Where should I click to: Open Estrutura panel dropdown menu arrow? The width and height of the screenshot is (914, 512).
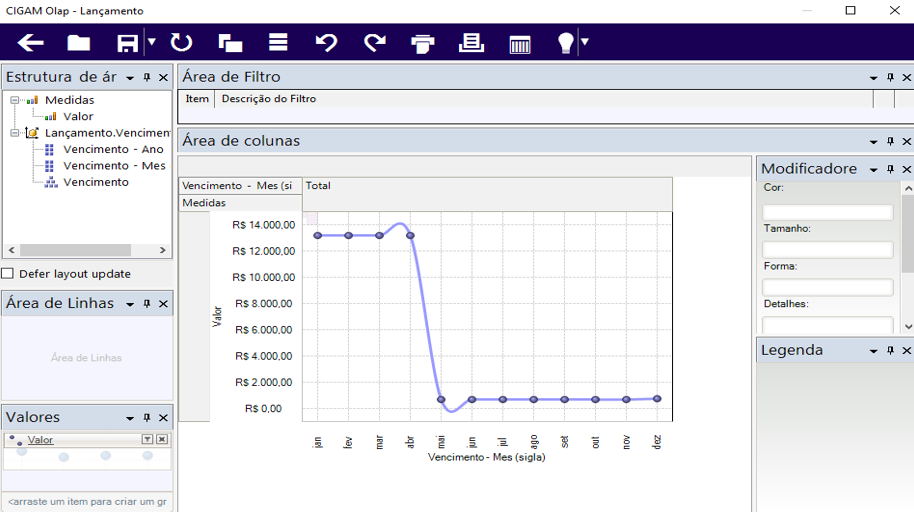(x=130, y=78)
